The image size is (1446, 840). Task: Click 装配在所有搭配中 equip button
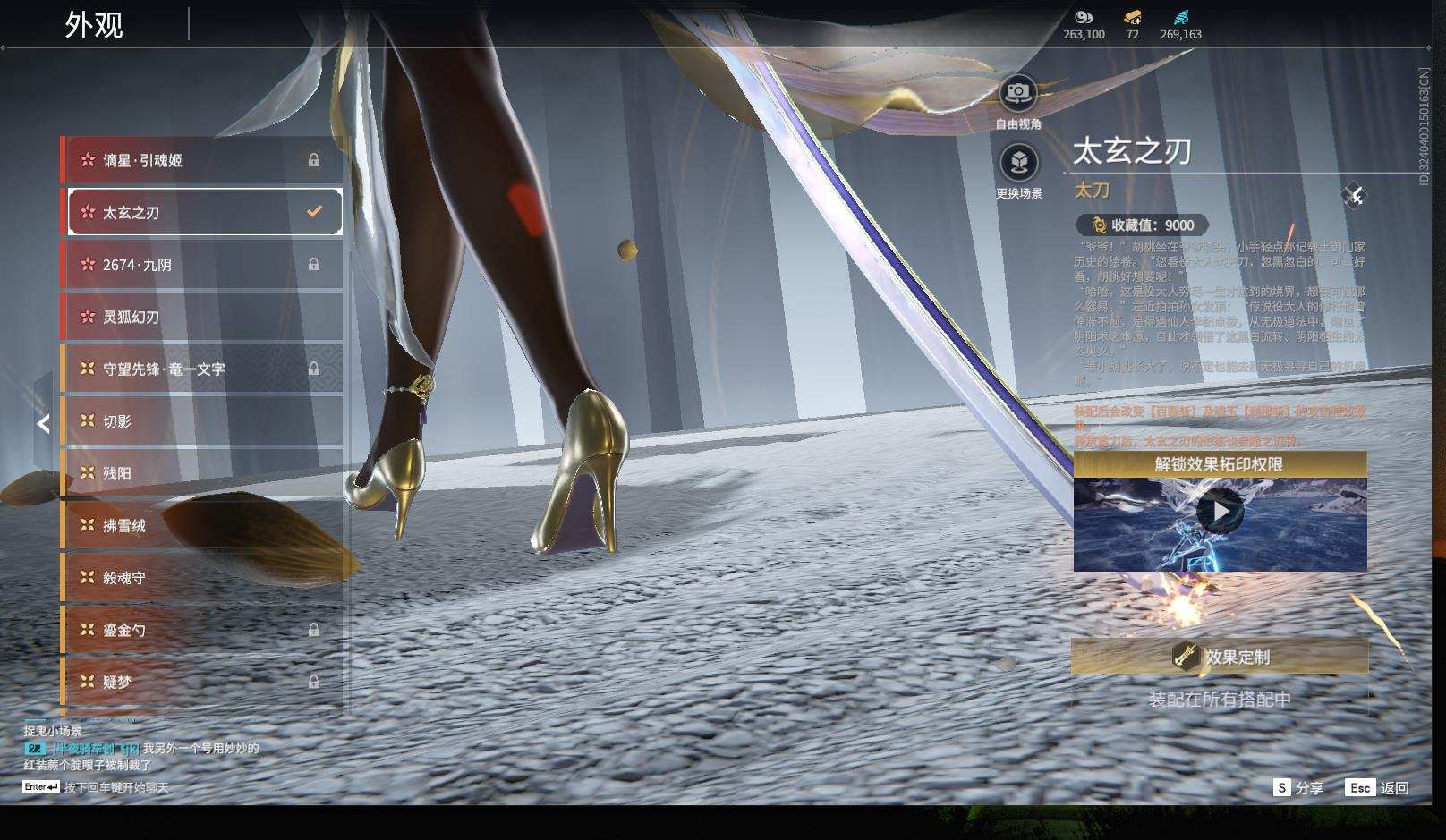pyautogui.click(x=1220, y=700)
